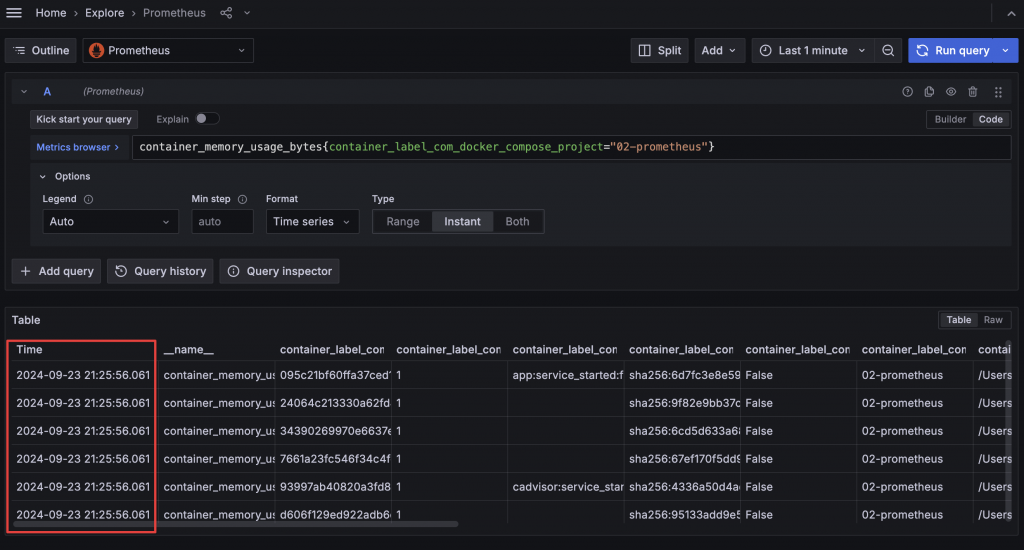
Task: Delete query A with trash icon
Action: tap(972, 91)
